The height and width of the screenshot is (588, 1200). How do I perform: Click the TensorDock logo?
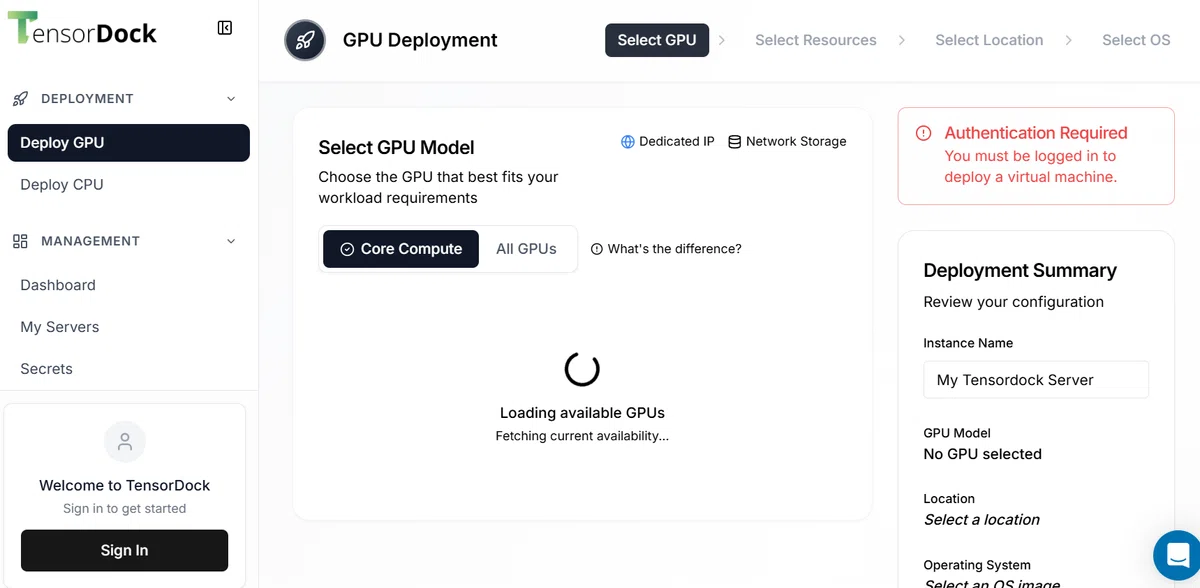[82, 30]
